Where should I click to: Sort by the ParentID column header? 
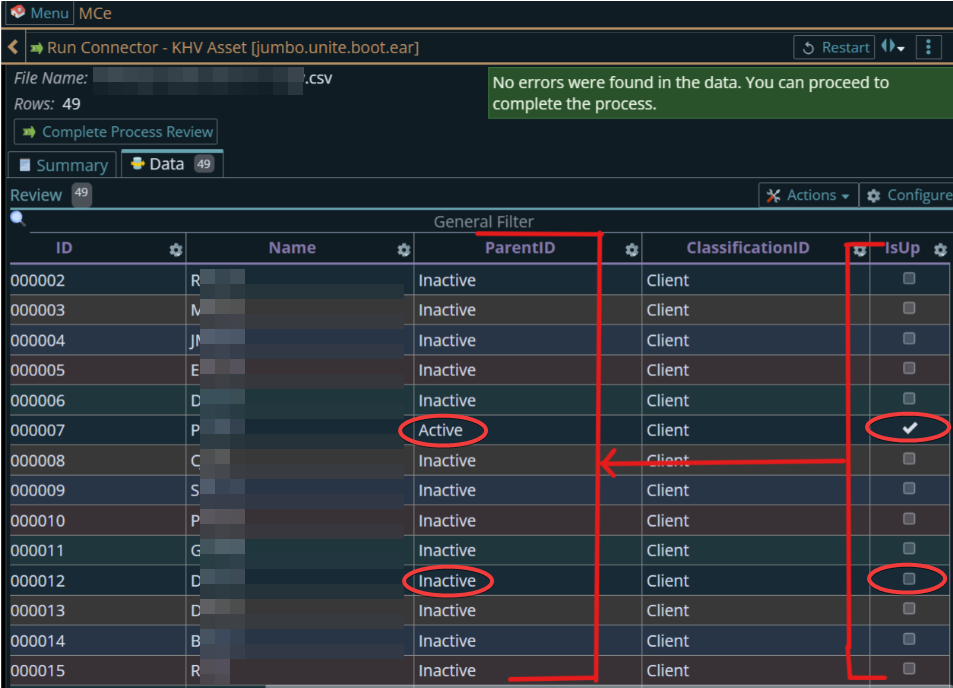[520, 248]
